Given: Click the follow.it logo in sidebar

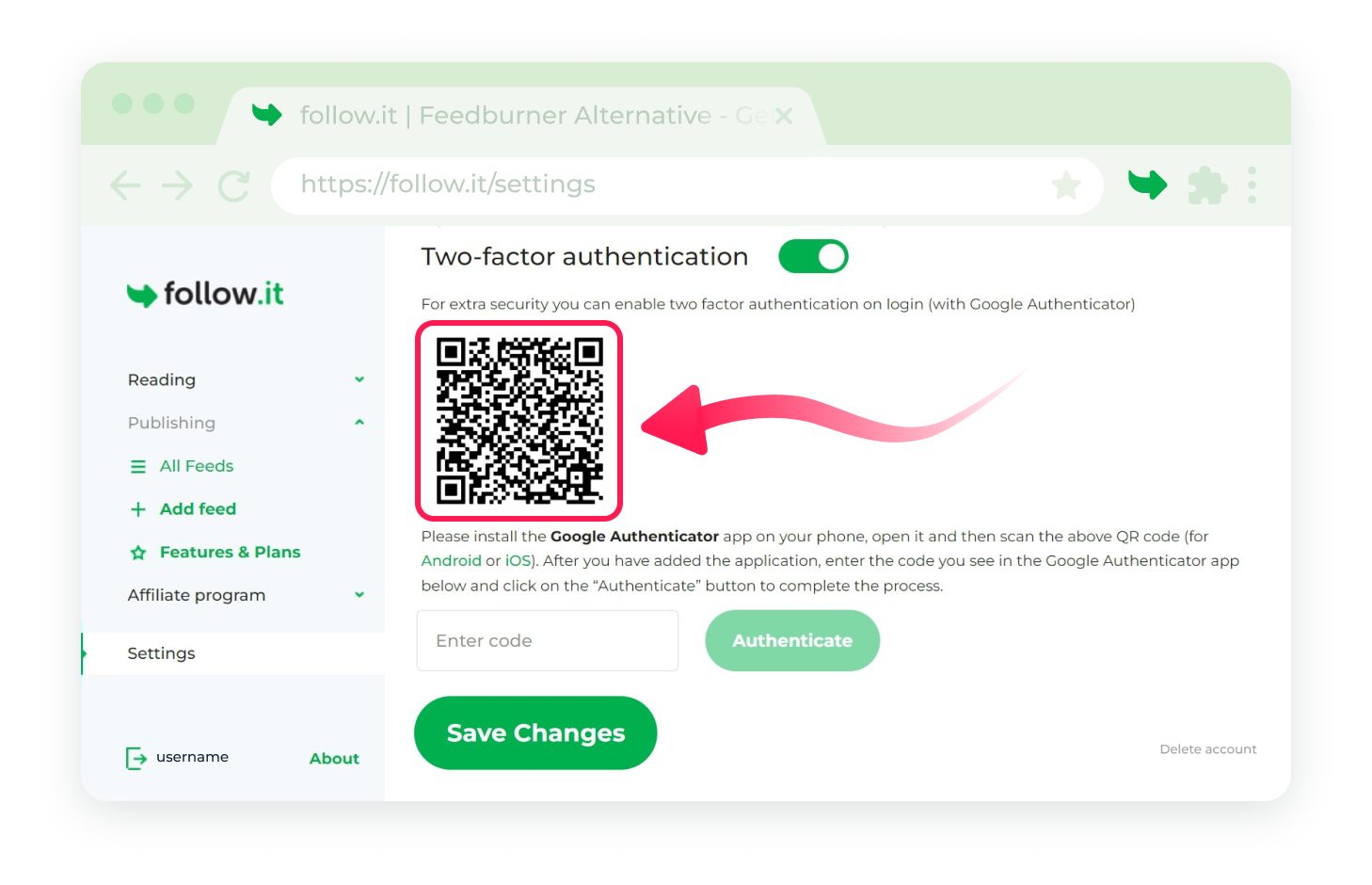Looking at the screenshot, I should pos(205,294).
